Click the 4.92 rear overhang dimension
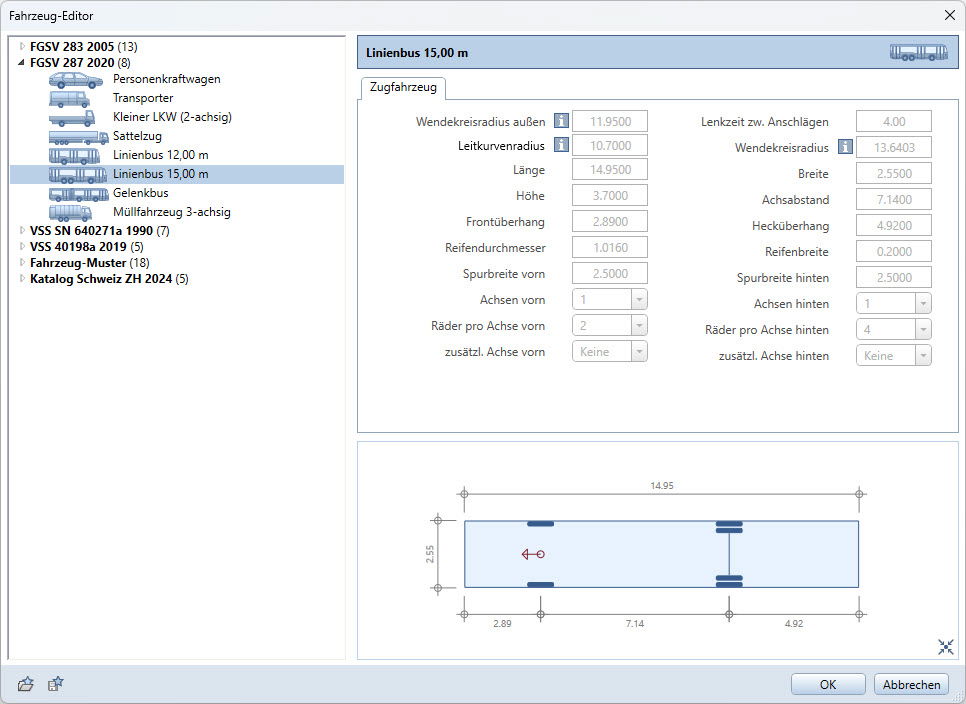 click(794, 623)
